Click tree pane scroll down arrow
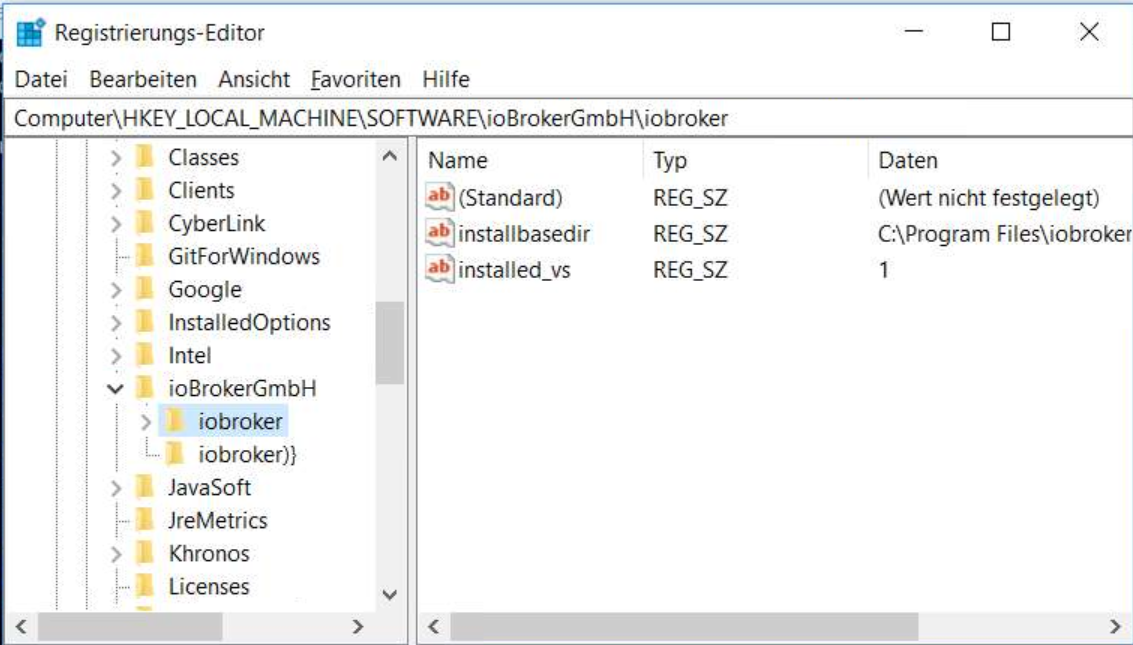Image resolution: width=1133 pixels, height=645 pixels. [x=389, y=594]
